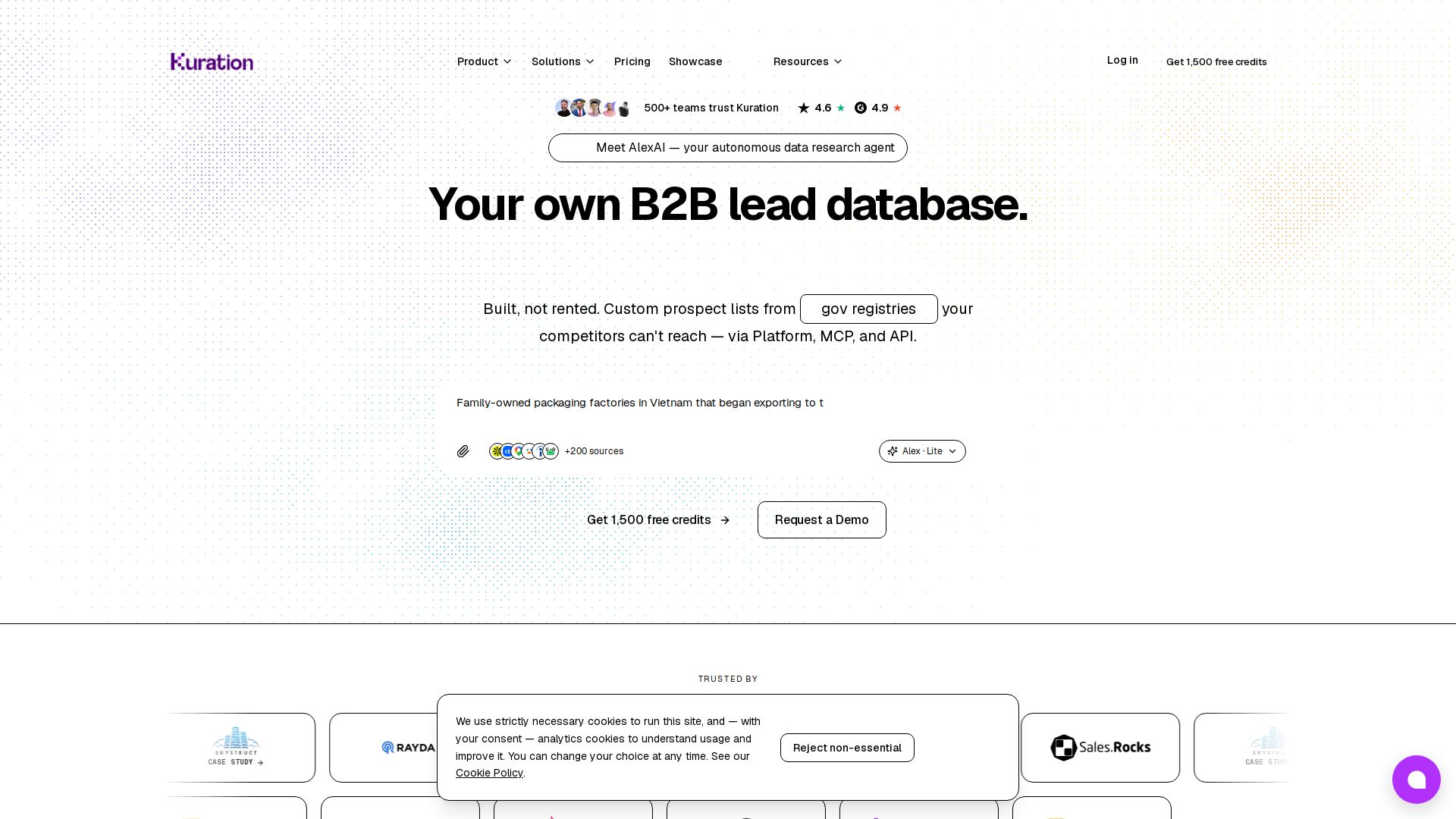
Task: Go to the Kuration homepage logo
Action: 212,61
